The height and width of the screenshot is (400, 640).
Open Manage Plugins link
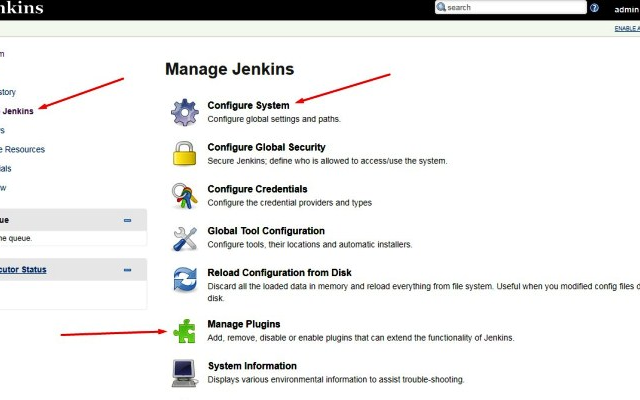(x=244, y=324)
